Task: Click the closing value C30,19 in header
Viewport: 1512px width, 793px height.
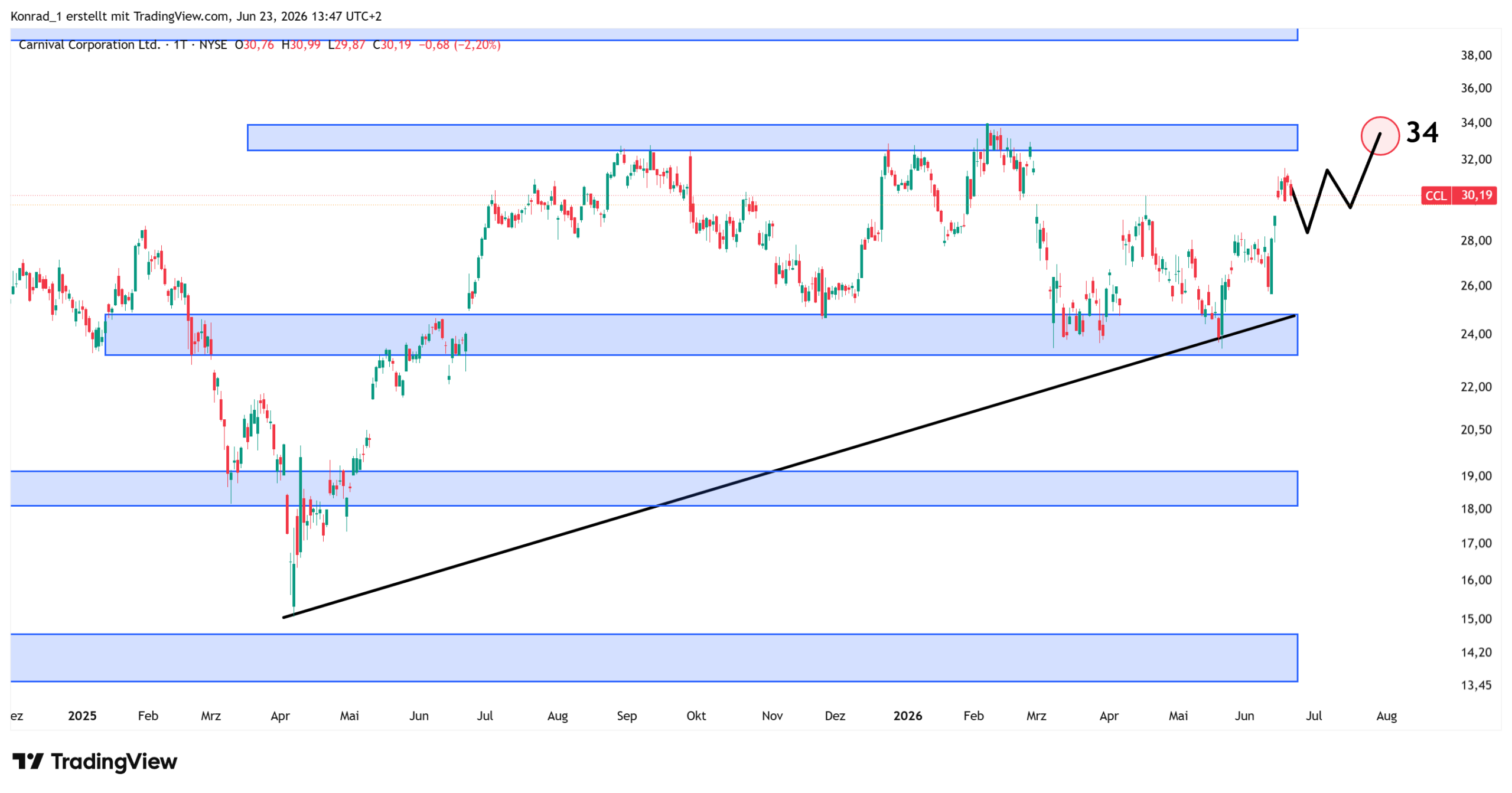Action: pyautogui.click(x=392, y=45)
